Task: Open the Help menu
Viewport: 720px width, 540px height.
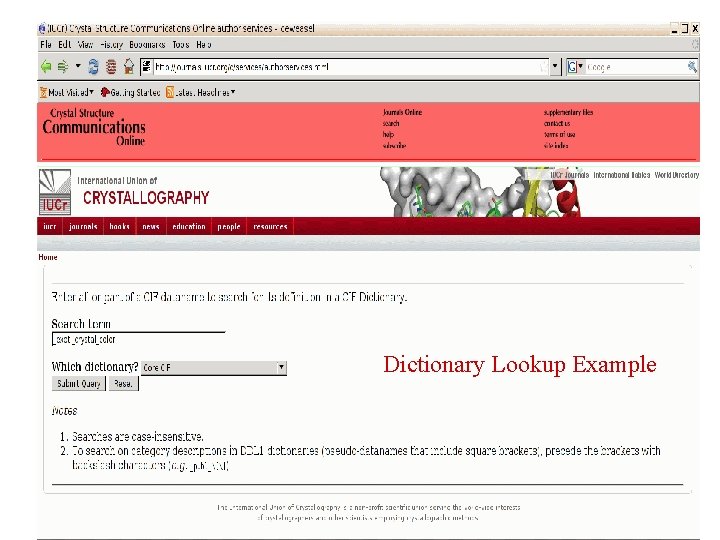Action: 204,45
